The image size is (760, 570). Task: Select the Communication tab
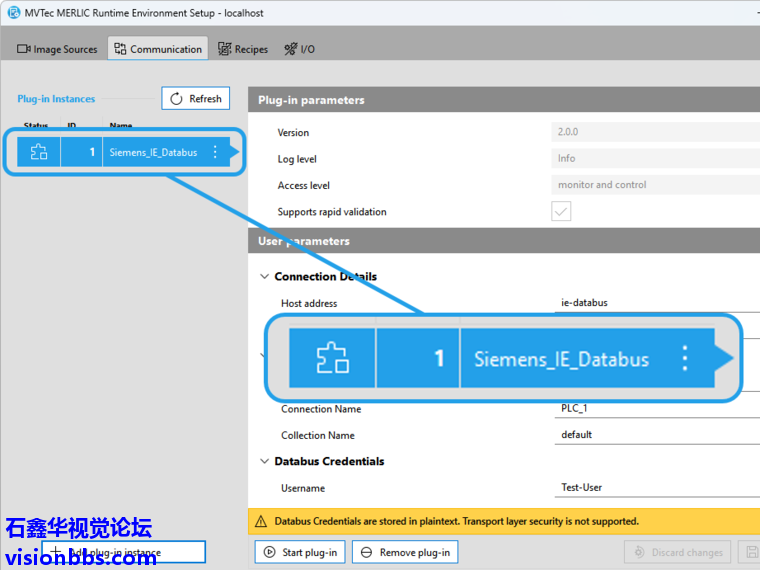[x=156, y=49]
